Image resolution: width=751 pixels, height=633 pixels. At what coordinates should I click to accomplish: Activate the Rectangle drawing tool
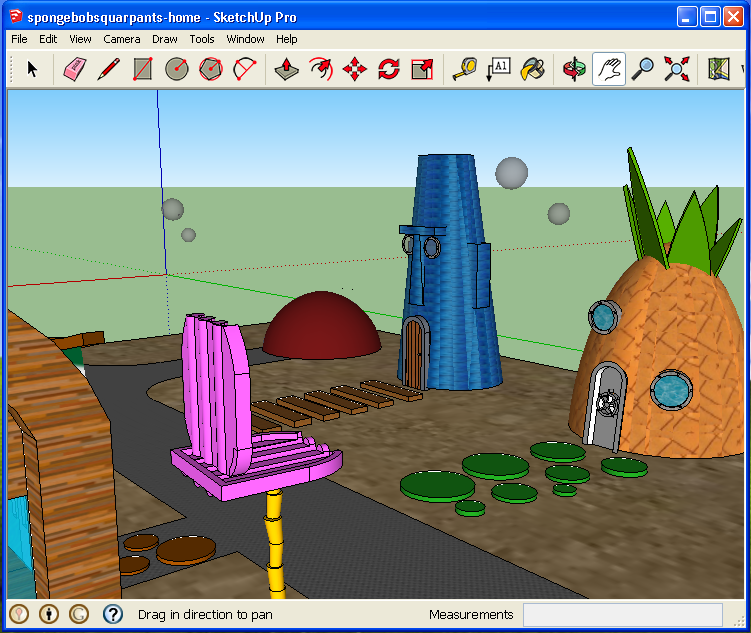[143, 69]
